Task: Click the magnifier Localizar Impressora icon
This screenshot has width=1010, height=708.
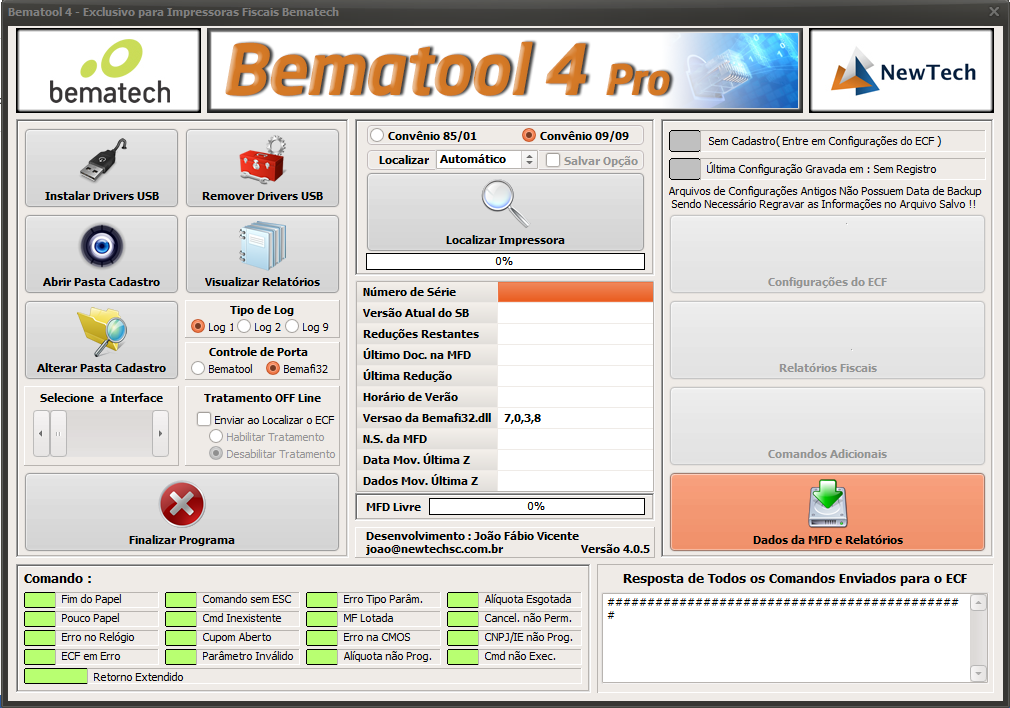Action: coord(505,204)
